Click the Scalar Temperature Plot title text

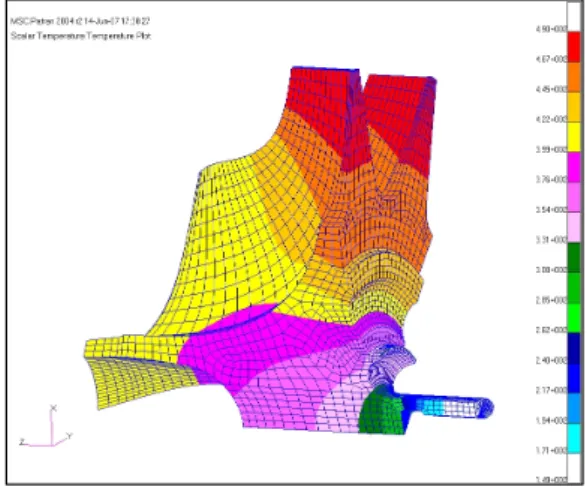[81, 36]
